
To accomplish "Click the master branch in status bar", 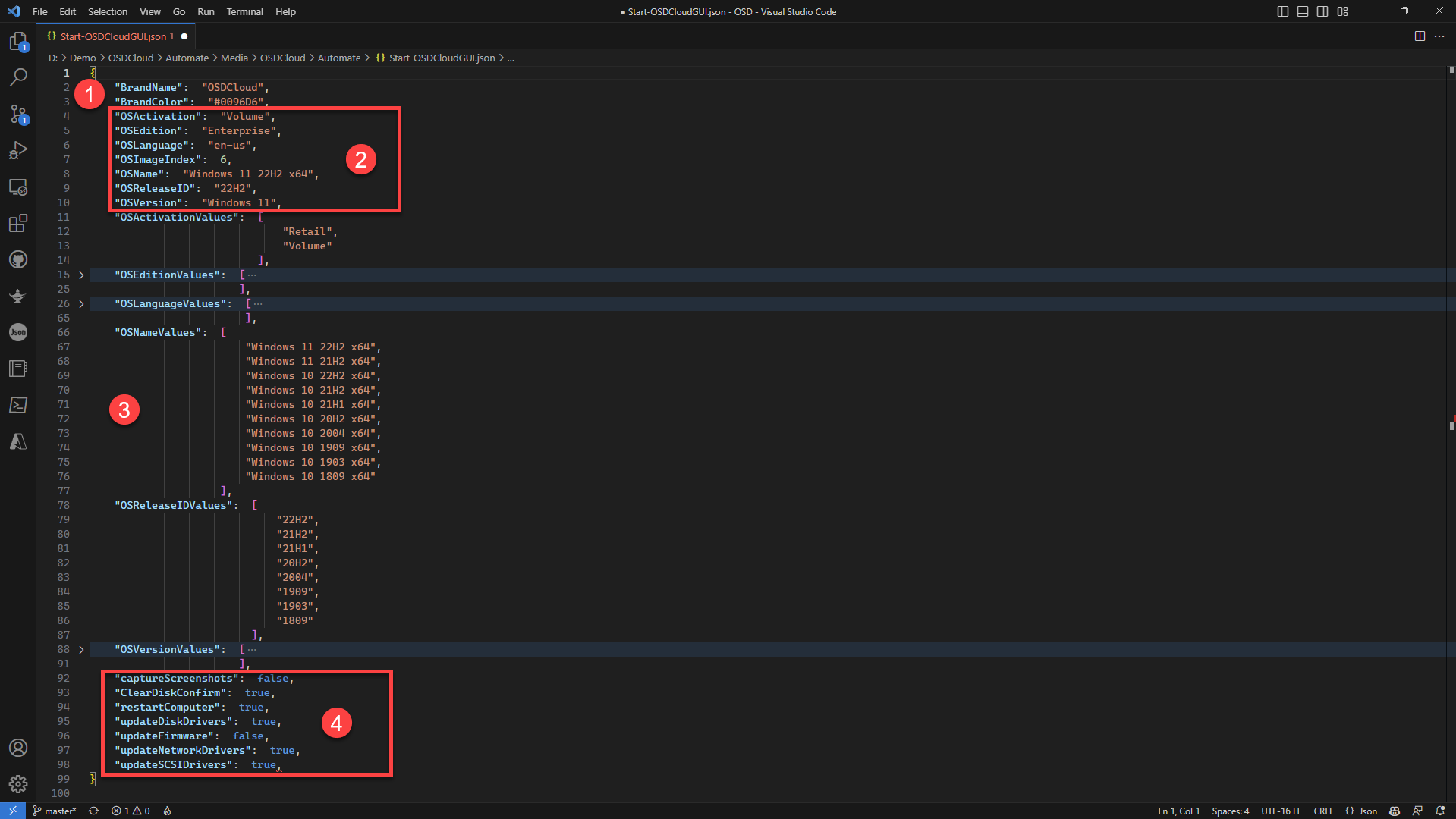I will pos(55,811).
